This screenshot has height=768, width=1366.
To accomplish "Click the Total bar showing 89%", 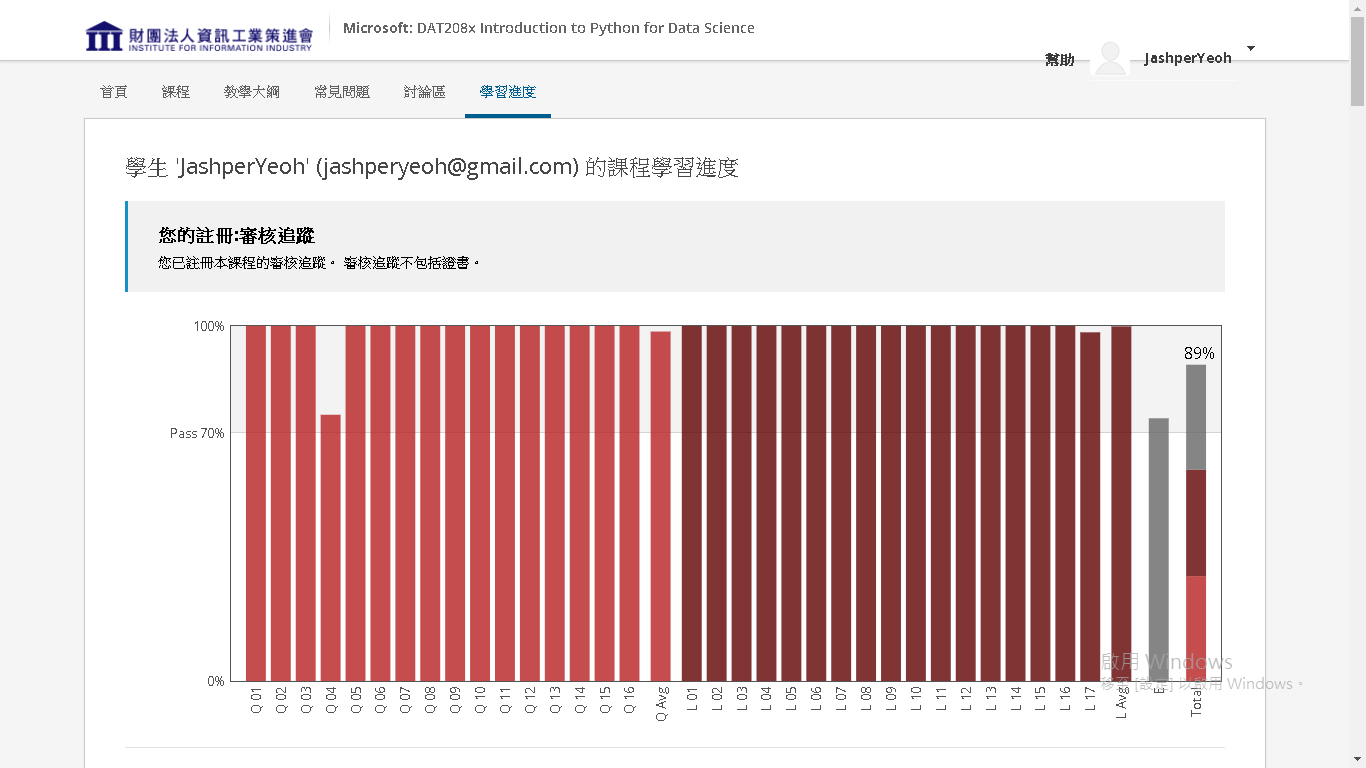I will pyautogui.click(x=1196, y=500).
